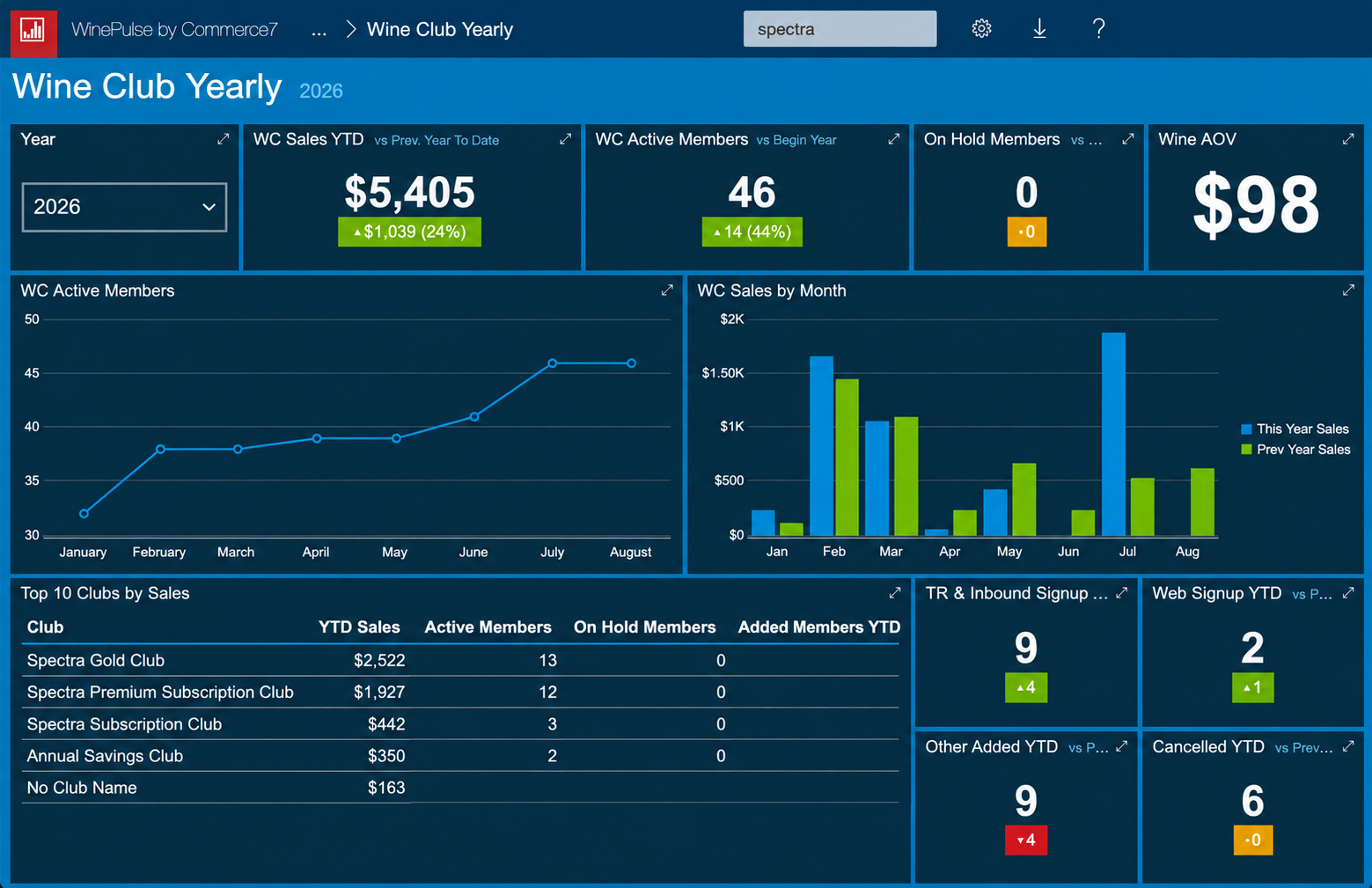1372x888 pixels.
Task: Click the $1,927 YTD sales value
Action: pyautogui.click(x=379, y=693)
